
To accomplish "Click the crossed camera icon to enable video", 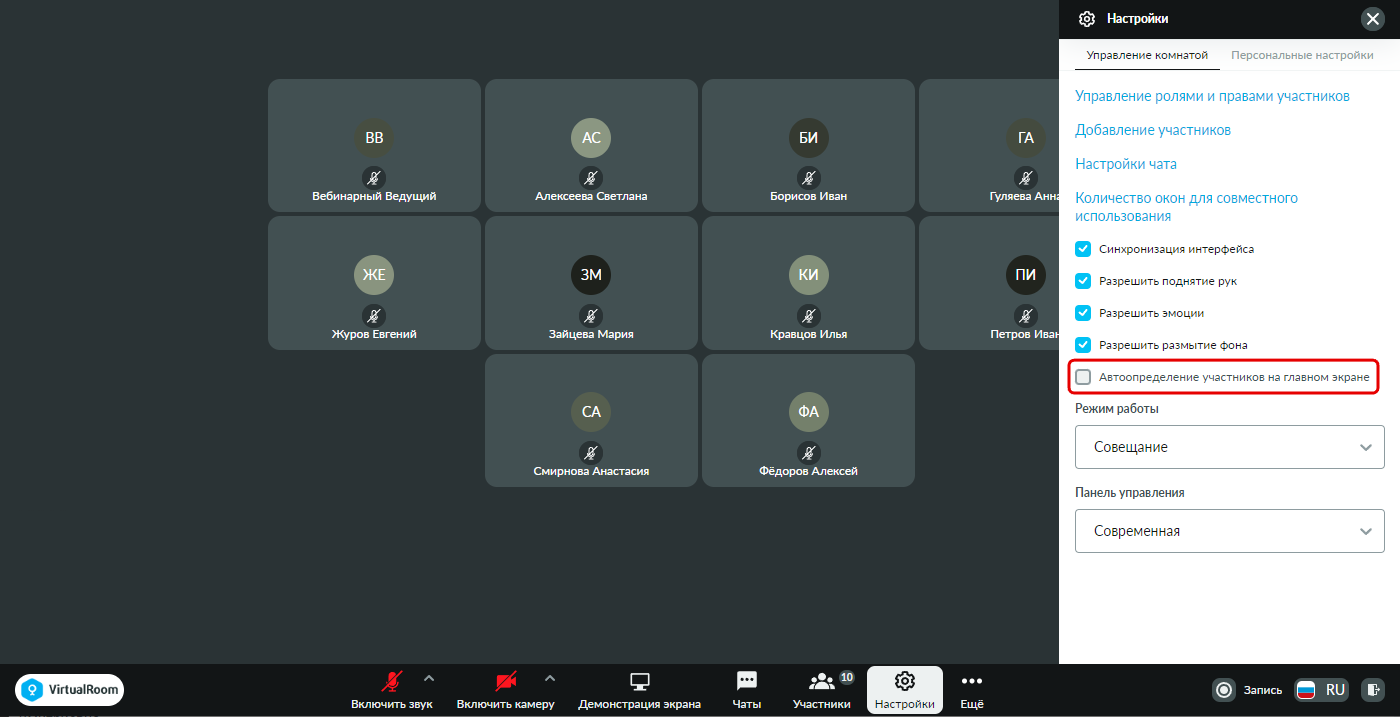I will pyautogui.click(x=506, y=682).
